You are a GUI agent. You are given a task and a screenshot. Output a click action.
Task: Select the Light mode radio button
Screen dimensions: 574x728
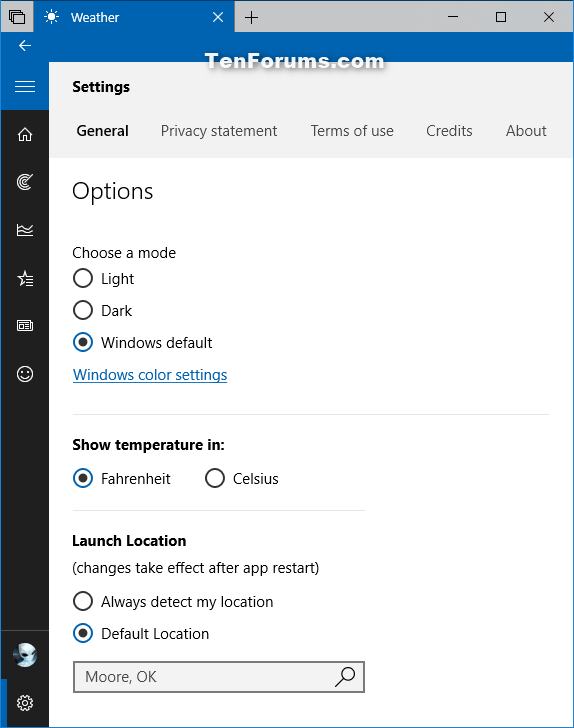tap(83, 279)
